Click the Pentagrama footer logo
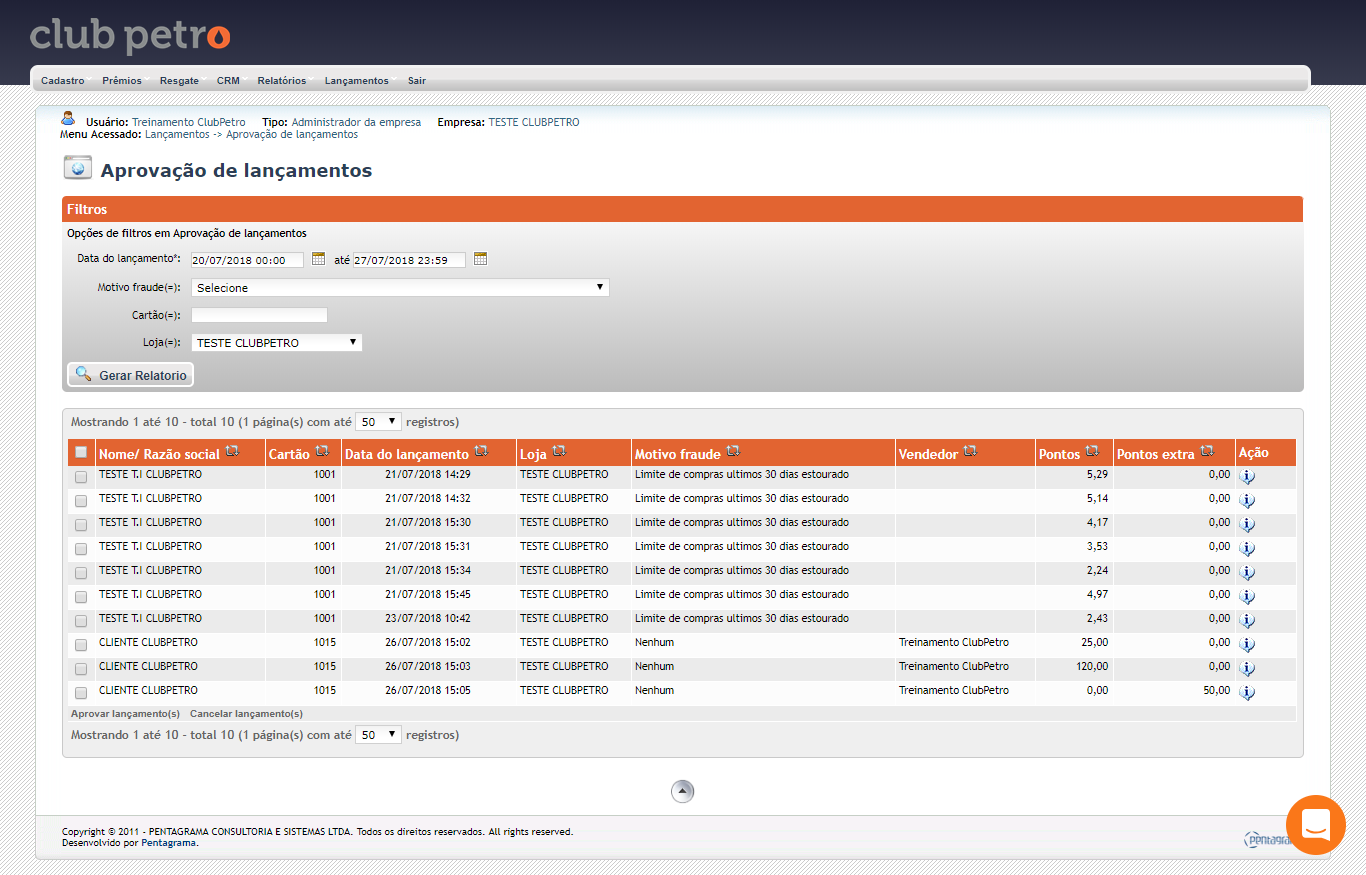This screenshot has height=875, width=1366. pos(1268,839)
